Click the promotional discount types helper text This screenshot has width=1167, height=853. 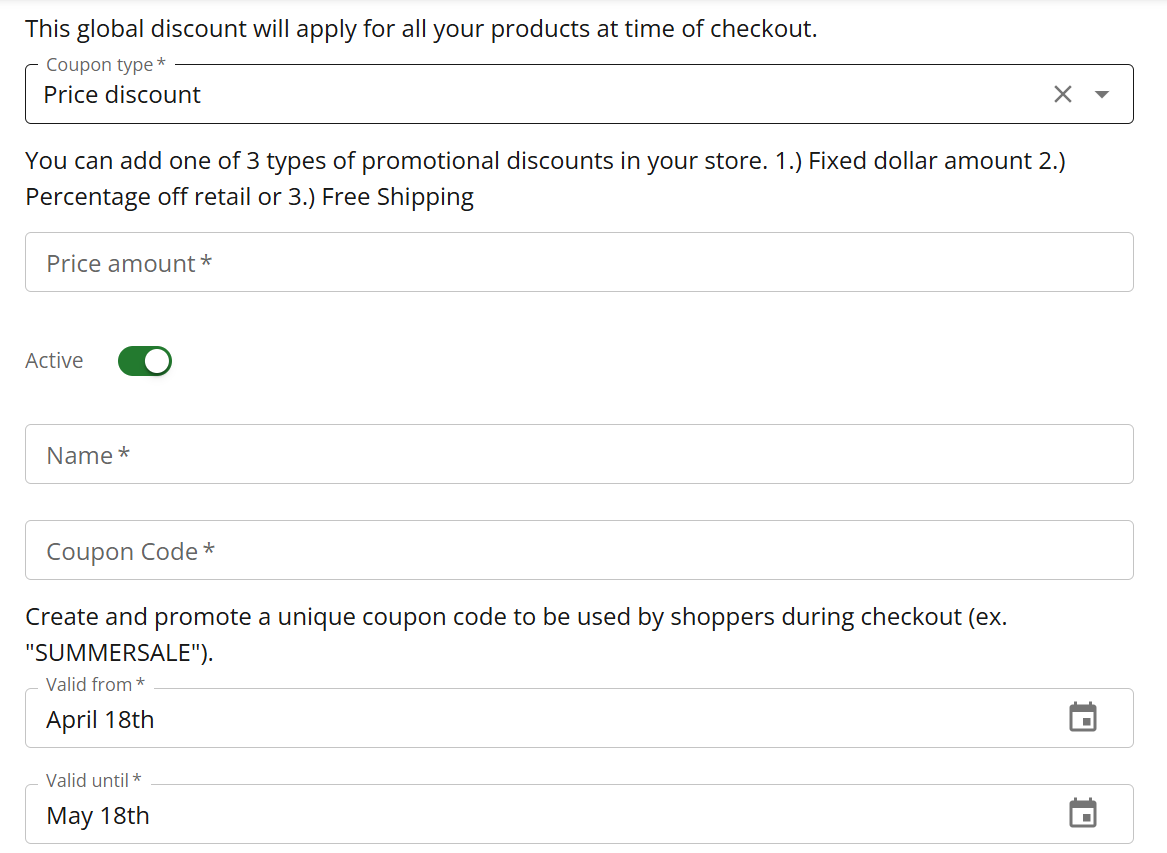(400, 161)
